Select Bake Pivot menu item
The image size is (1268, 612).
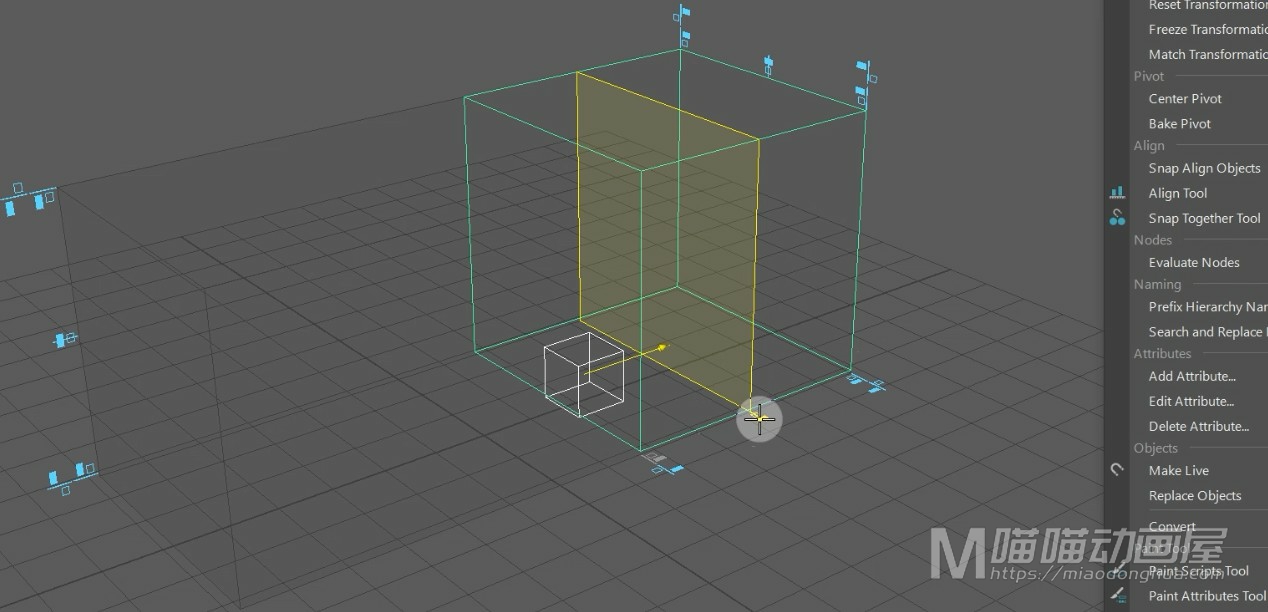1179,123
